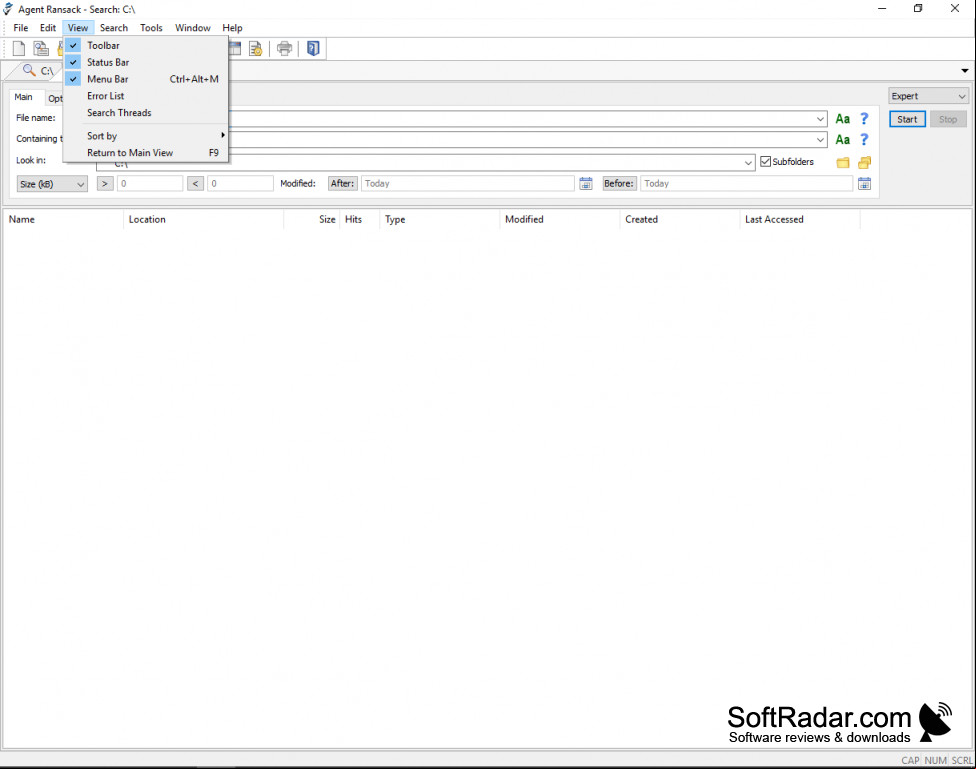Sort results by the Modified column
The width and height of the screenshot is (976, 769).
pos(560,219)
